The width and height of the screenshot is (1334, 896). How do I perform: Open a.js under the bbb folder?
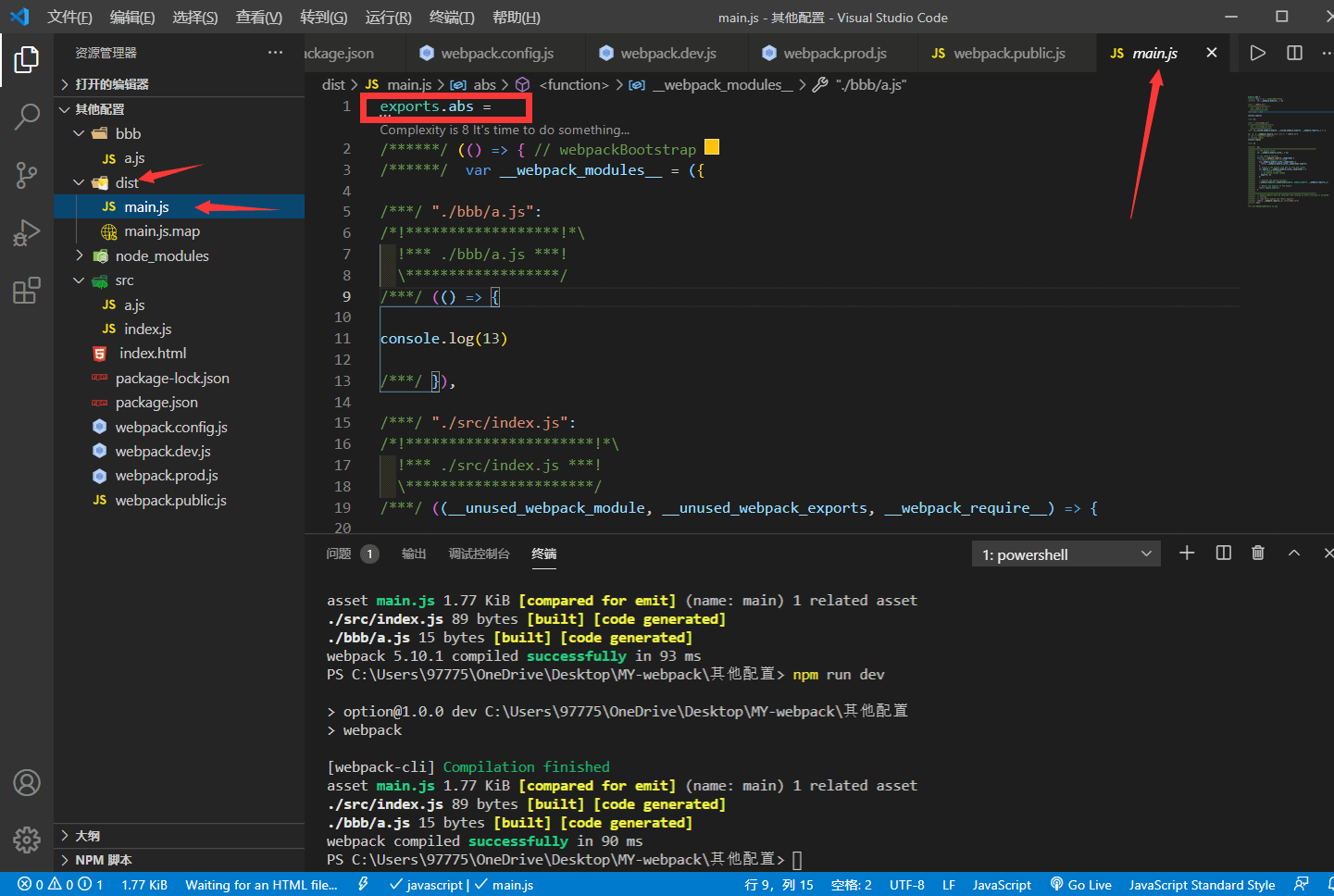[x=179, y=158]
